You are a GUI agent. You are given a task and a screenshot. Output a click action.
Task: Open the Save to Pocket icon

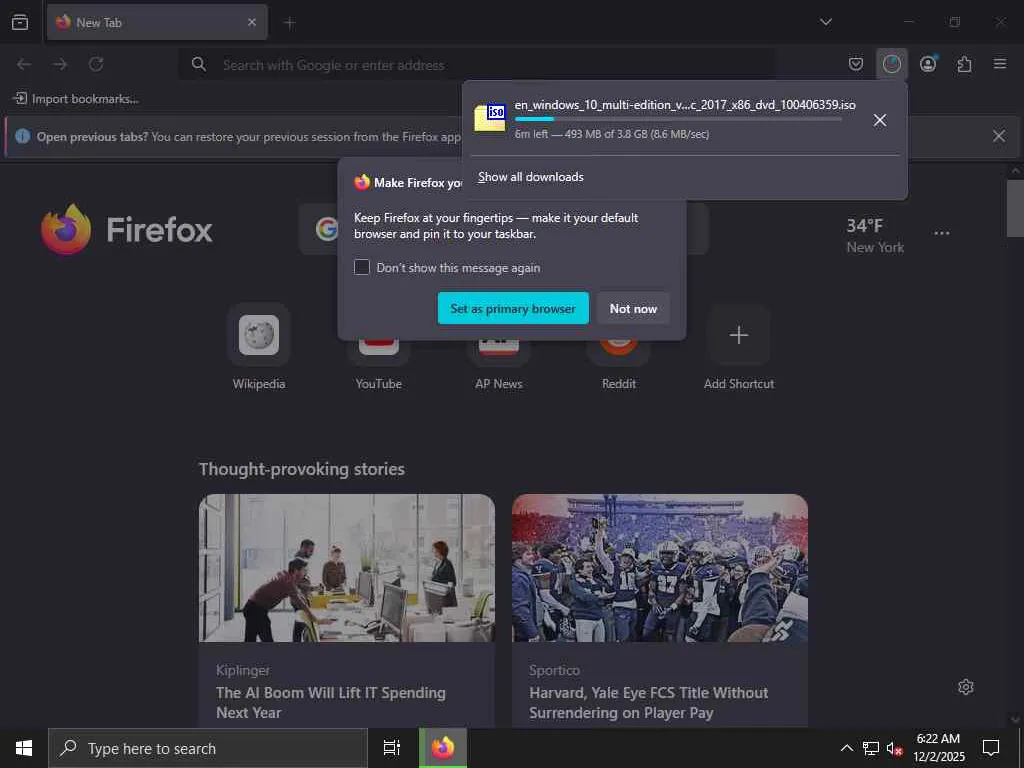point(856,64)
